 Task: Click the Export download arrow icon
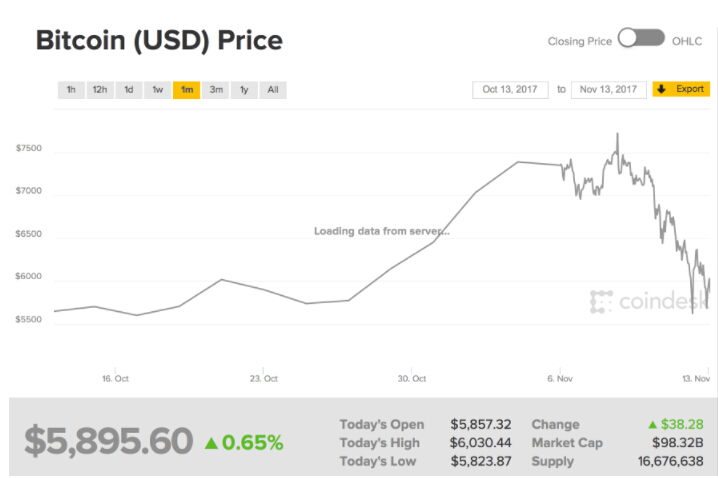coord(663,89)
